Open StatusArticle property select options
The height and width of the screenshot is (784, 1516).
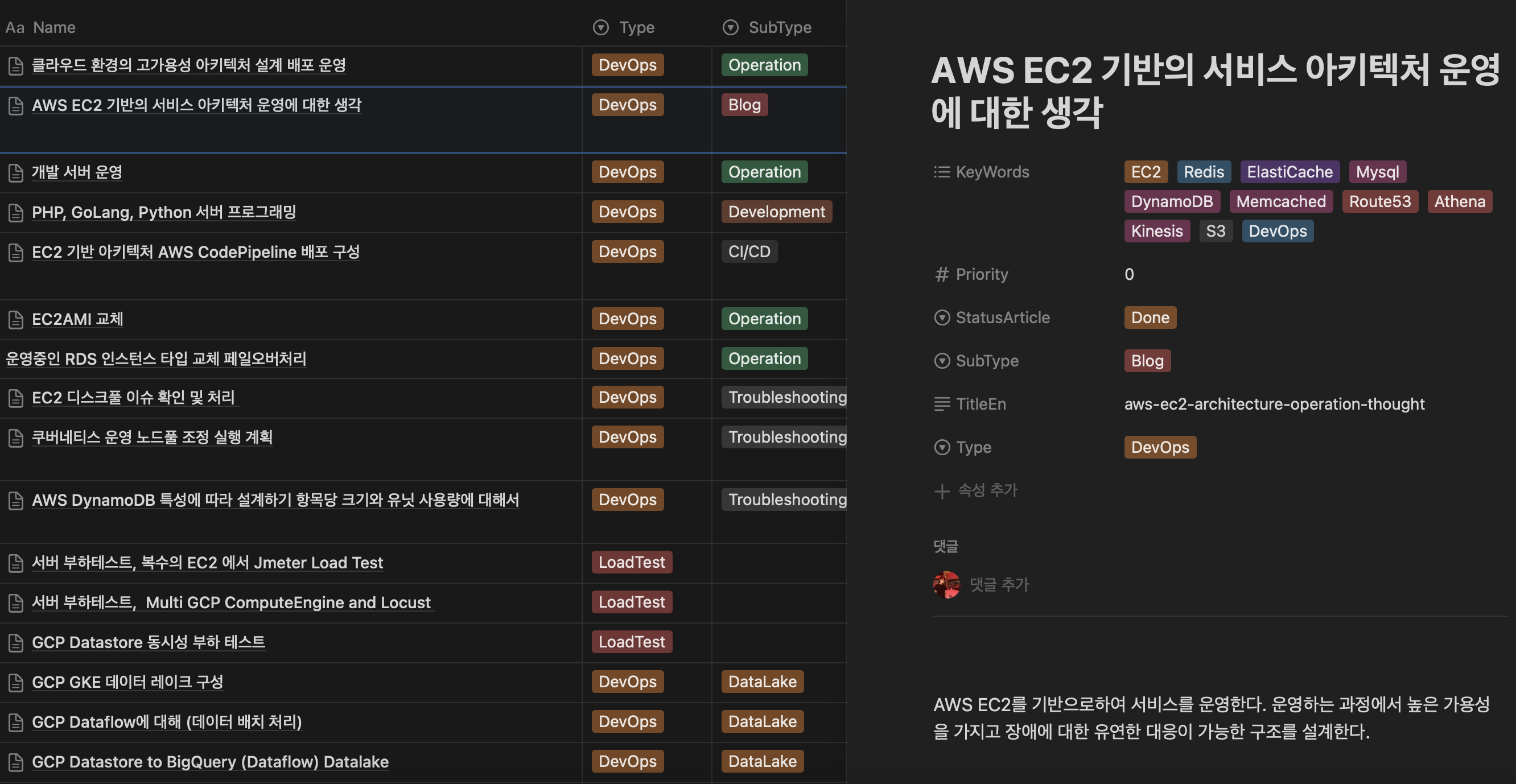click(x=992, y=318)
